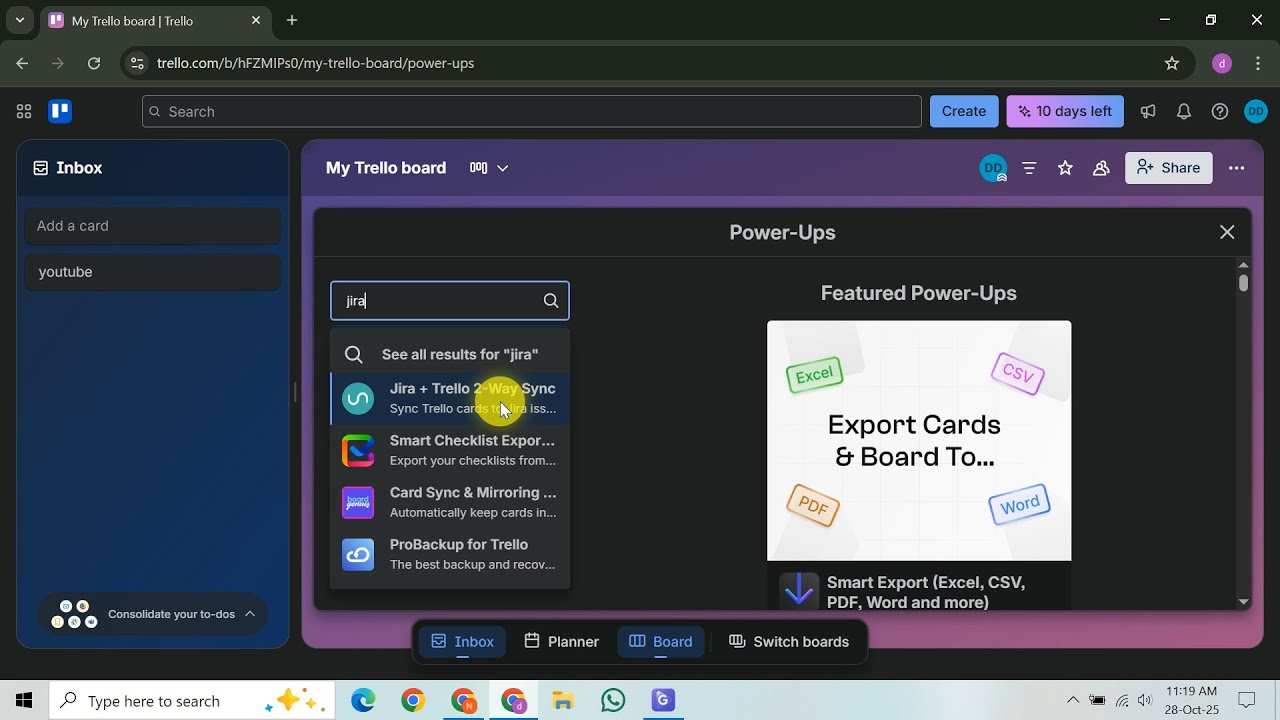Open the notifications bell
Image resolution: width=1280 pixels, height=720 pixels.
pos(1184,111)
